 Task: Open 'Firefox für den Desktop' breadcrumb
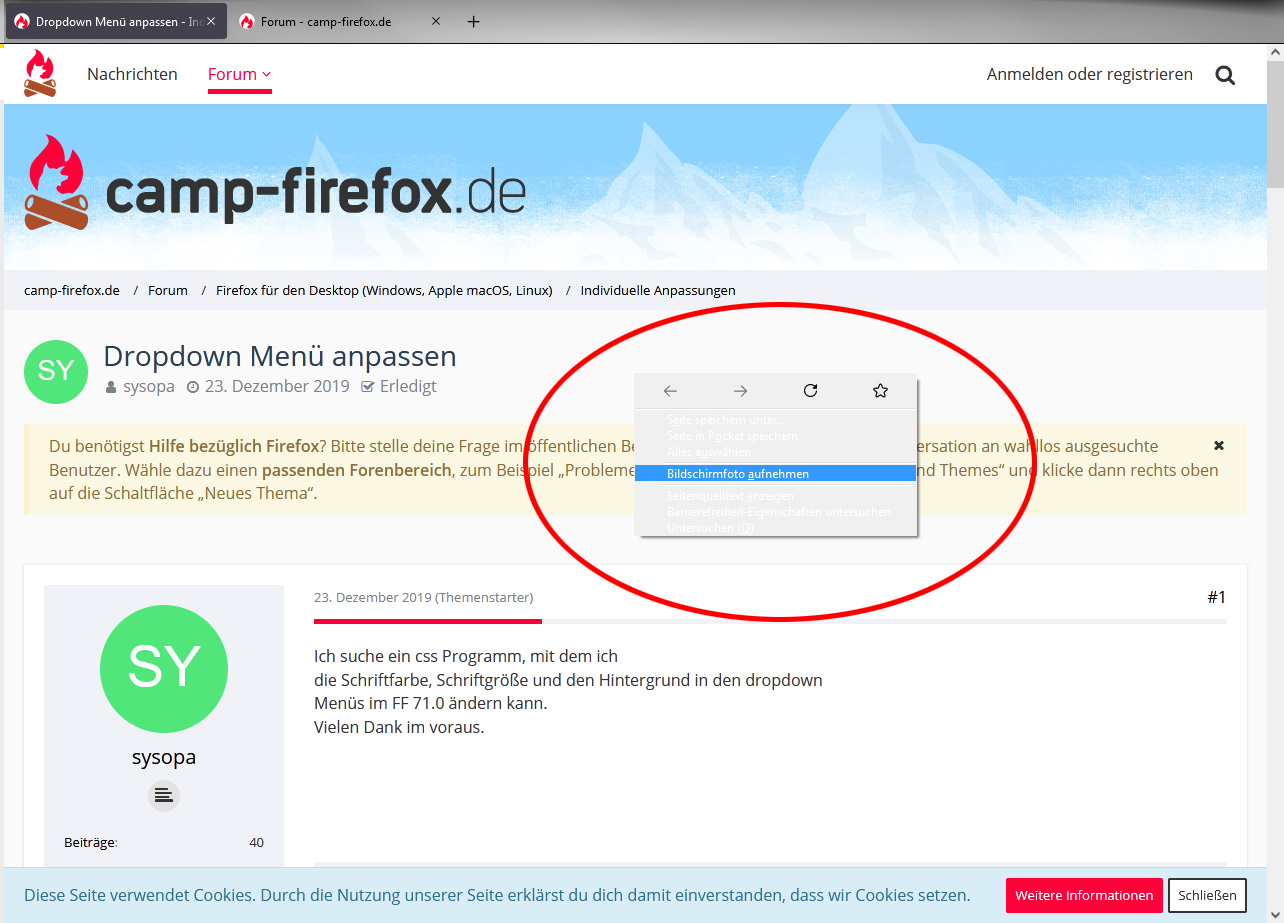pos(384,290)
